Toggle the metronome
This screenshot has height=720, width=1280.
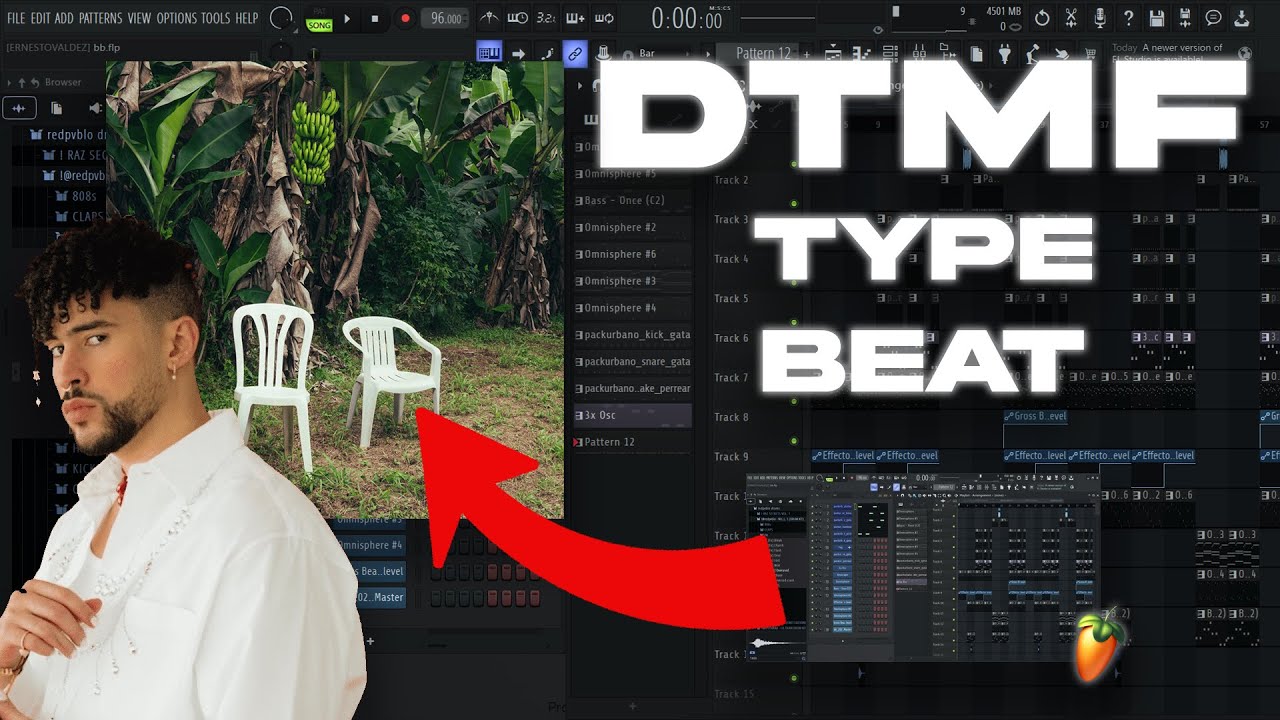(489, 17)
